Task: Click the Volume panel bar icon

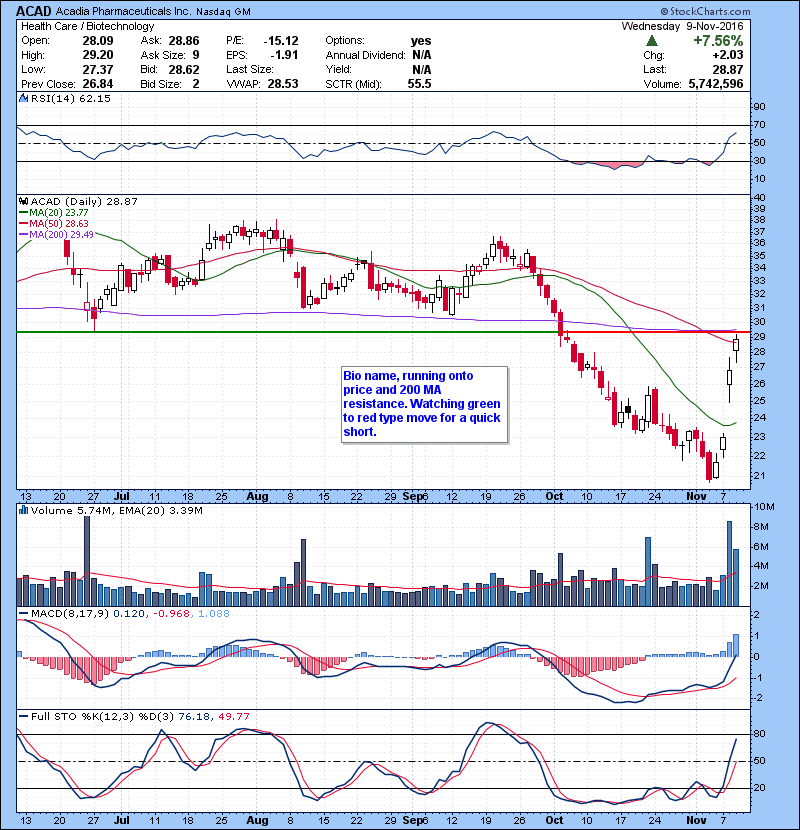Action: [23, 510]
